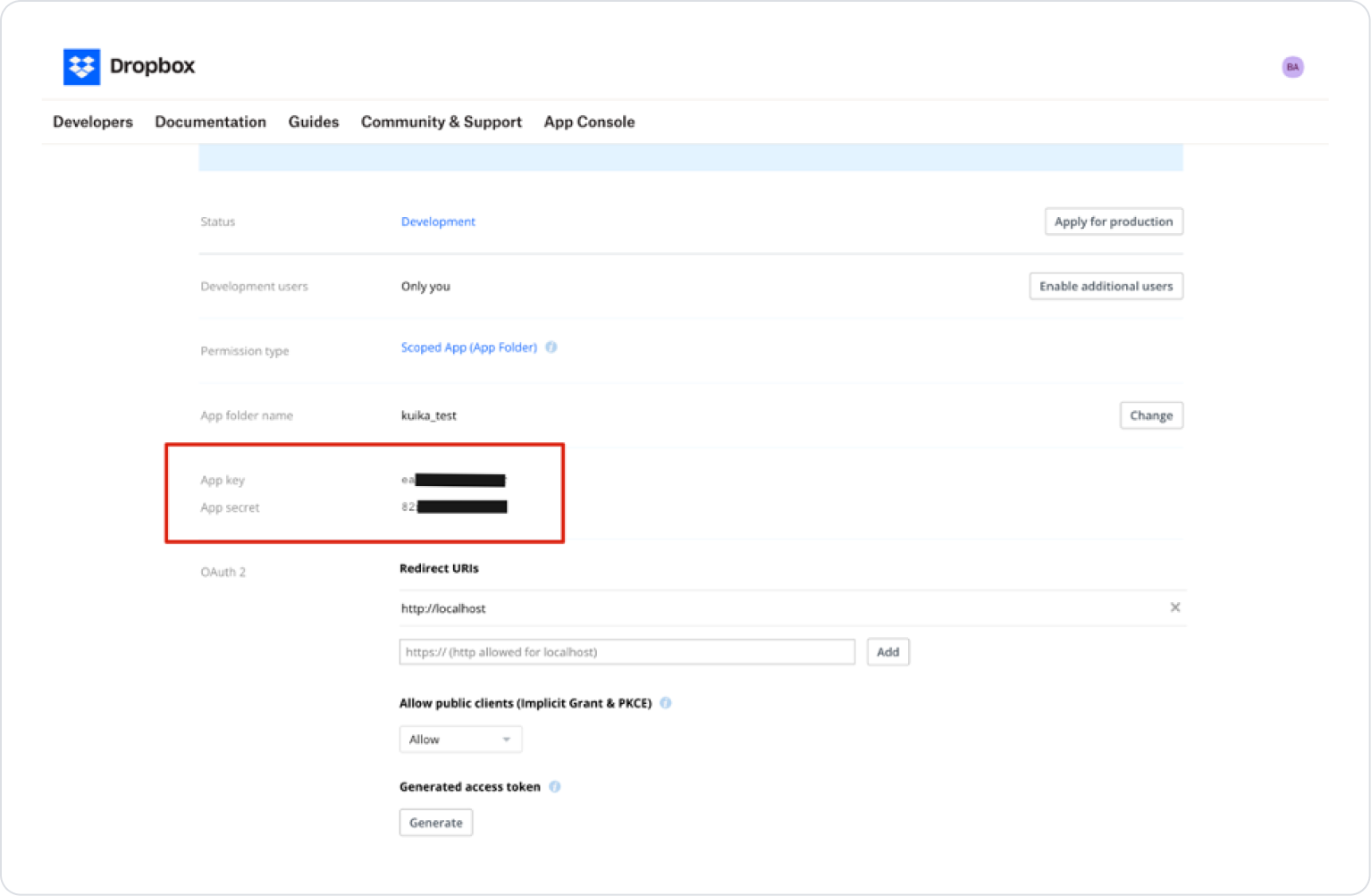1371x896 pixels.
Task: Click the Development users label
Action: tap(254, 287)
